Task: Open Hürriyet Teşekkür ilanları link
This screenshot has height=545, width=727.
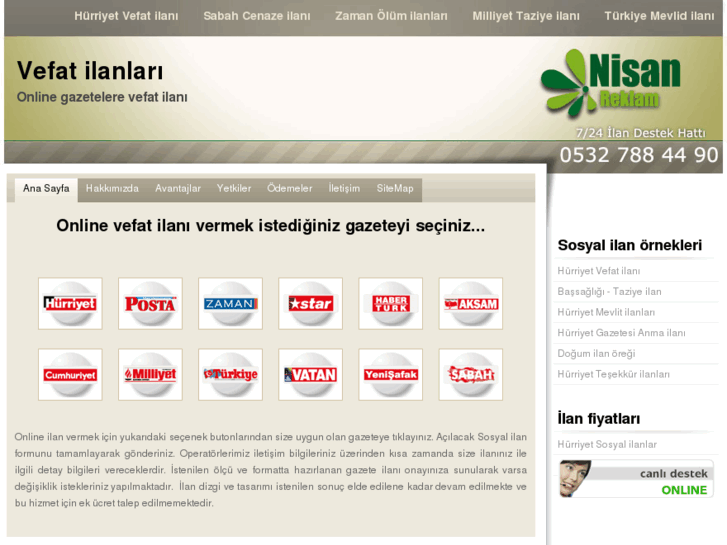Action: [613, 374]
